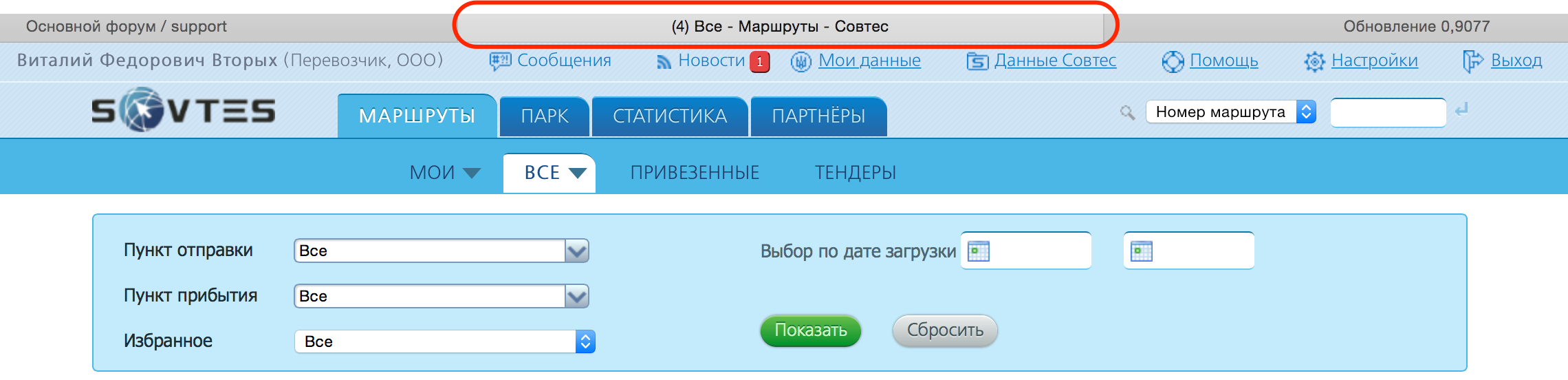Screen dimensions: 1568x380
Task: Open the ТЕНДЕРЫ sub-tab
Action: pos(856,173)
